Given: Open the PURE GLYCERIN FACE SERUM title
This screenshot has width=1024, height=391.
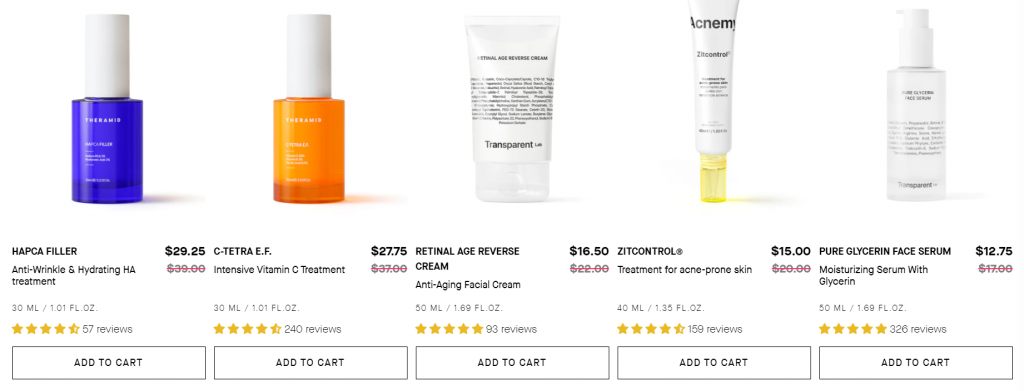Looking at the screenshot, I should 885,251.
